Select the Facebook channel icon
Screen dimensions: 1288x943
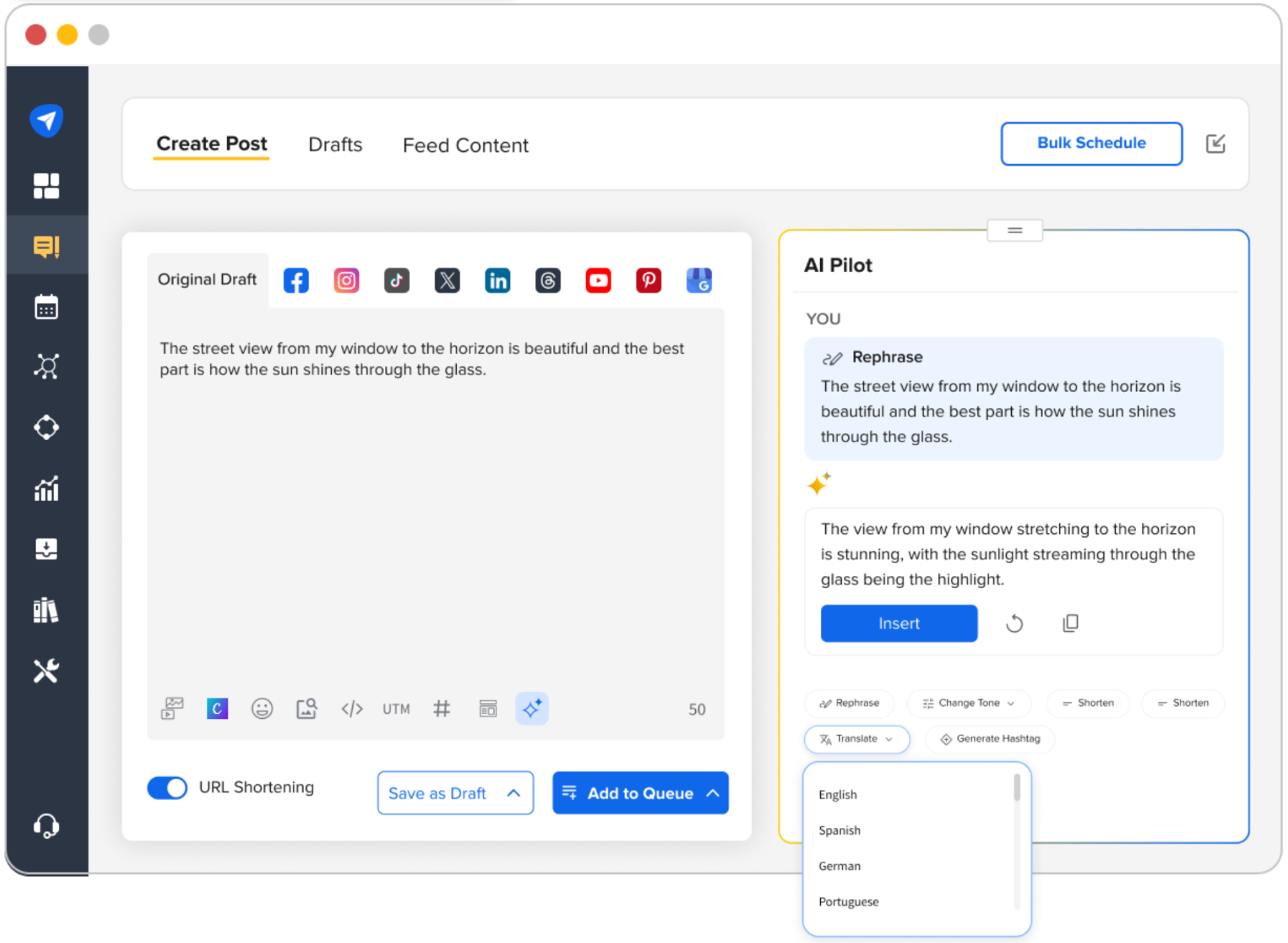[x=296, y=280]
